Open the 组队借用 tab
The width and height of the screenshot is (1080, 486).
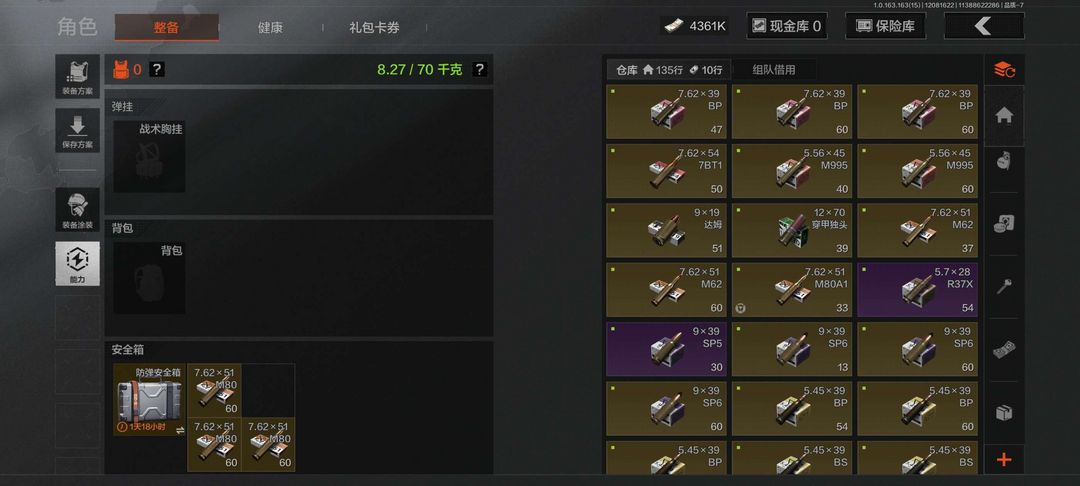coord(773,70)
